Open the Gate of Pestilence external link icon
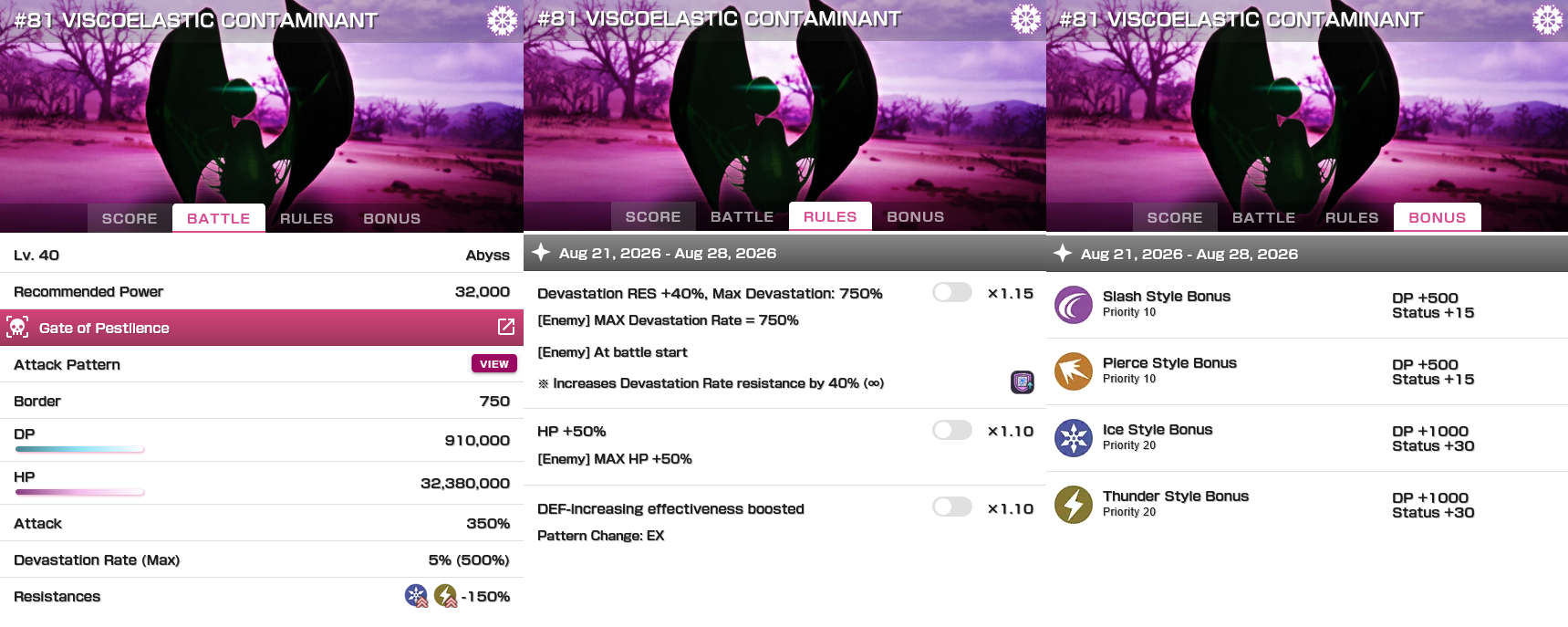Image resolution: width=1568 pixels, height=627 pixels. [x=506, y=327]
